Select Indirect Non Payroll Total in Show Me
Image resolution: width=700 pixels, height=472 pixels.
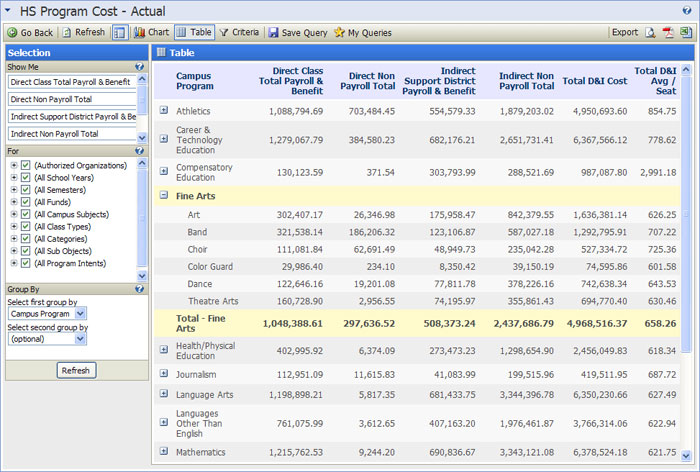(72, 134)
